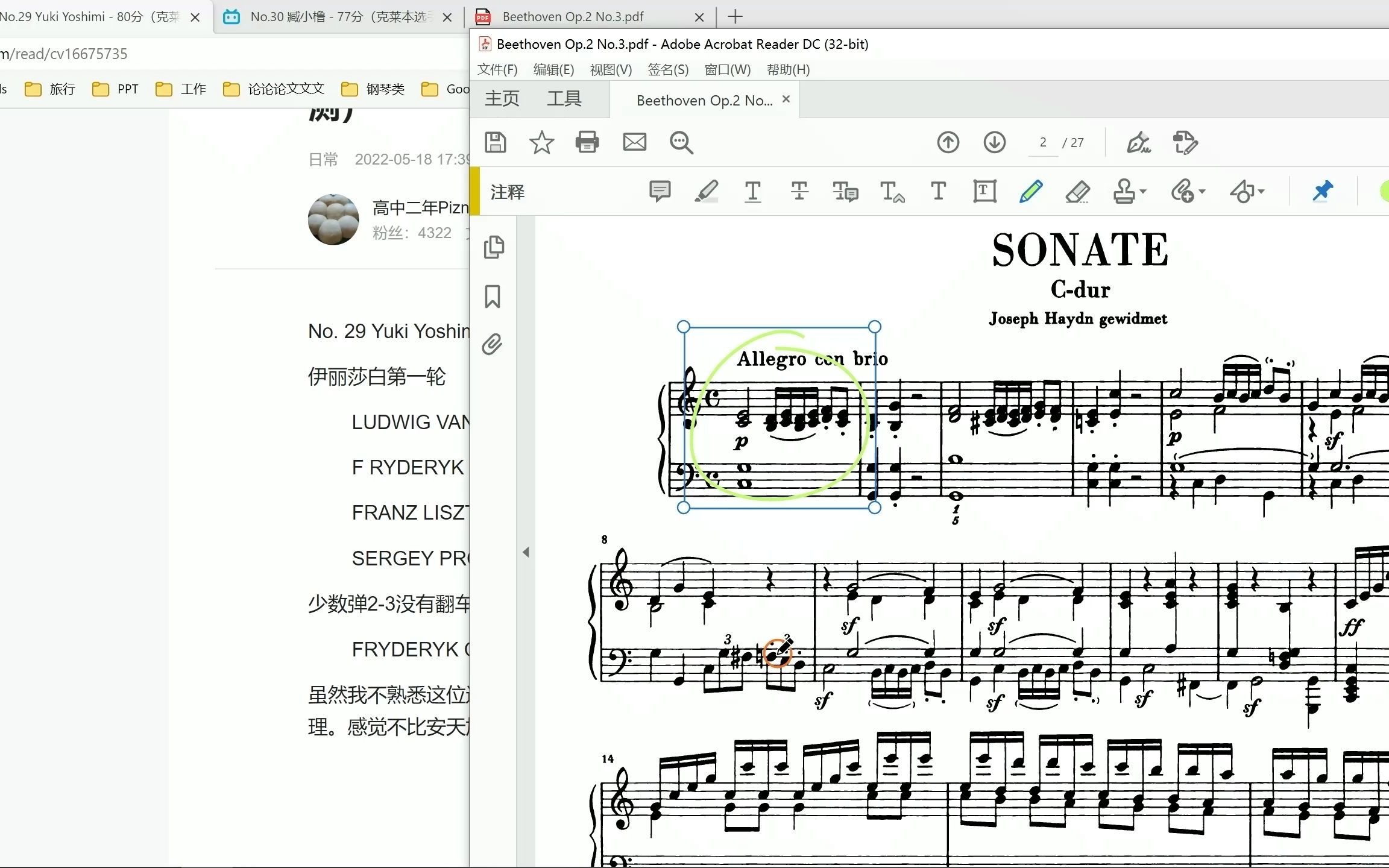This screenshot has width=1389, height=868.
Task: Switch to the 工具 tab in Acrobat
Action: click(x=564, y=98)
